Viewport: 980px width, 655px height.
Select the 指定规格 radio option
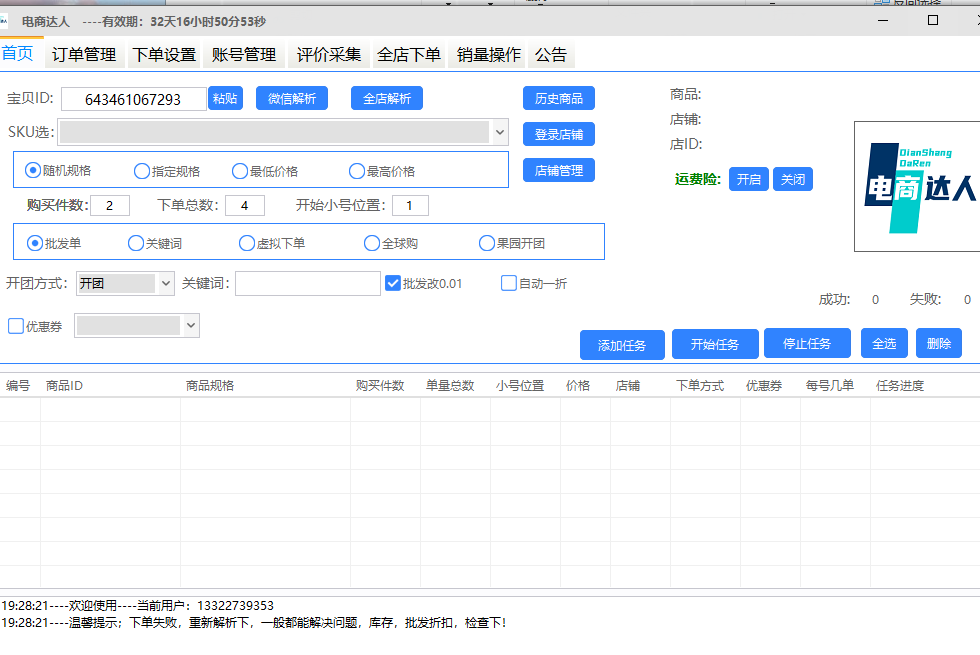point(141,170)
